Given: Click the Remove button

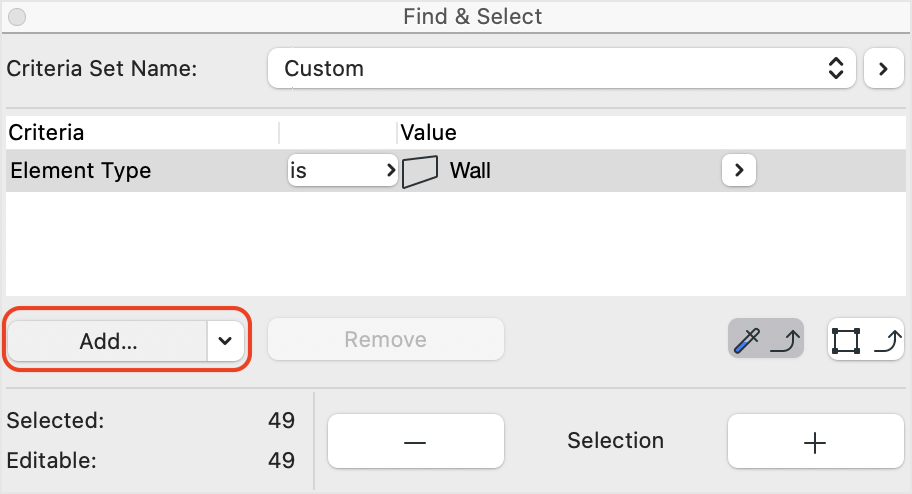Looking at the screenshot, I should (x=386, y=339).
